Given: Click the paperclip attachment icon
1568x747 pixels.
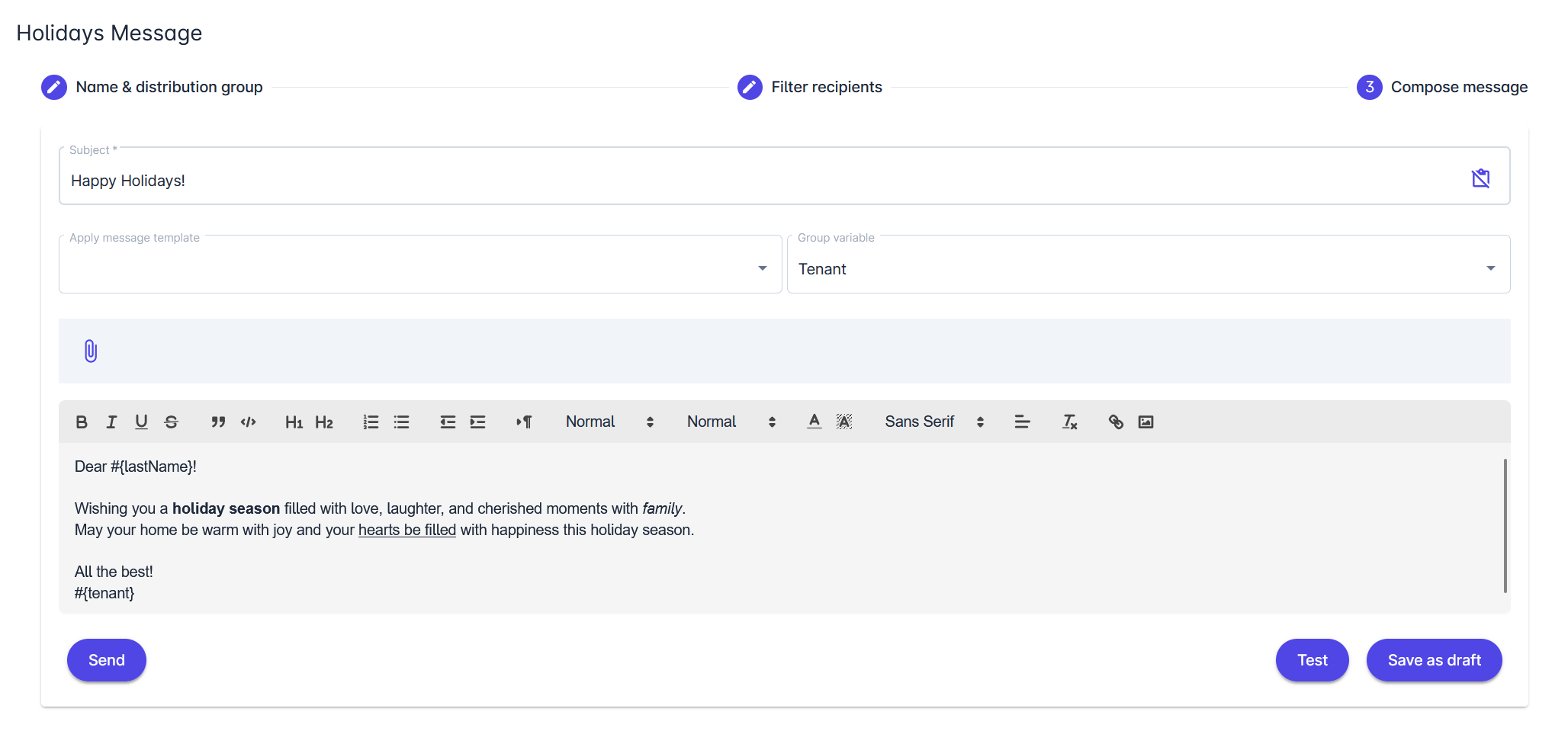Looking at the screenshot, I should coord(90,351).
